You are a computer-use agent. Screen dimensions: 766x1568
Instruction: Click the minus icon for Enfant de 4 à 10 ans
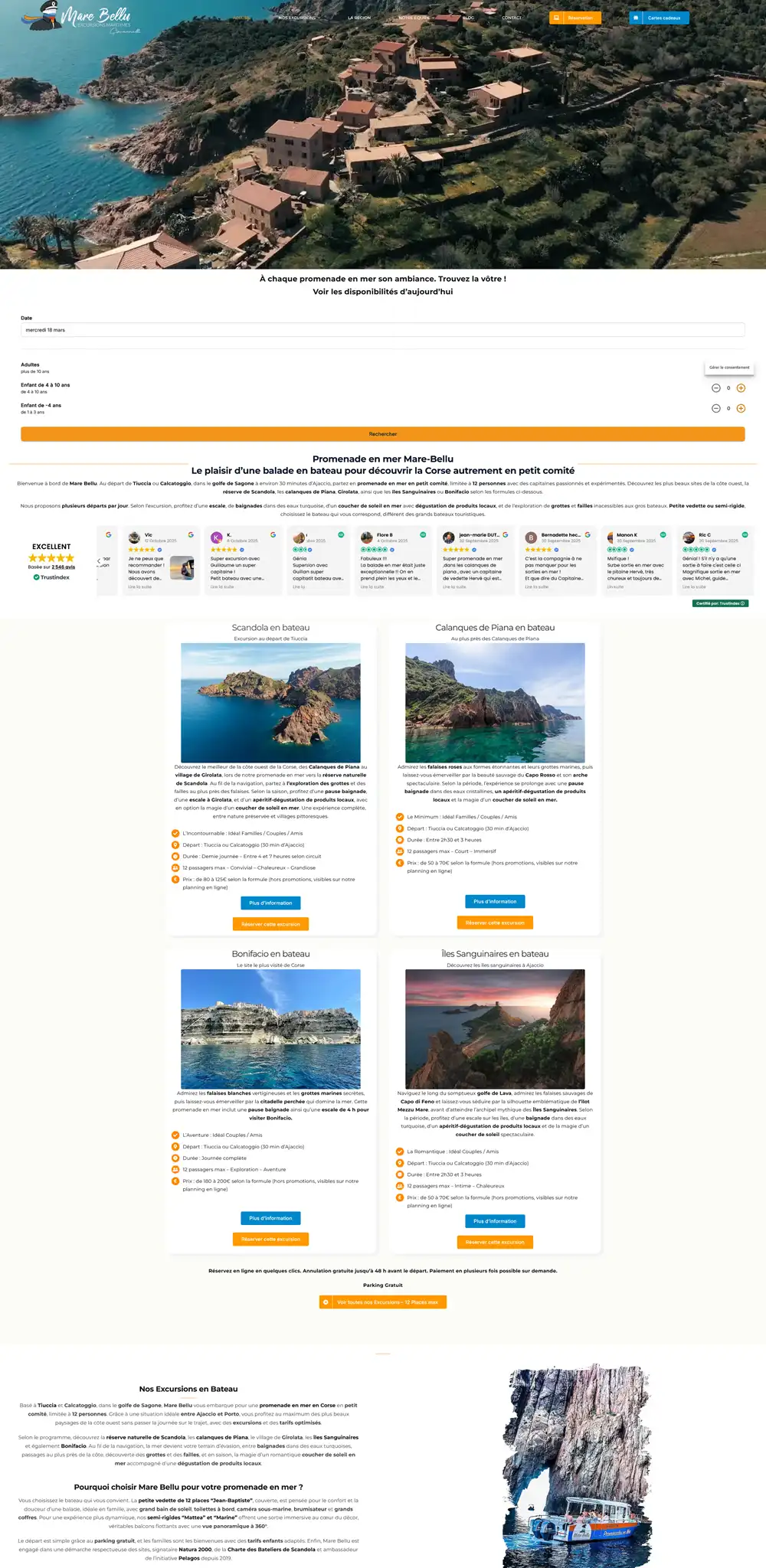tap(715, 388)
